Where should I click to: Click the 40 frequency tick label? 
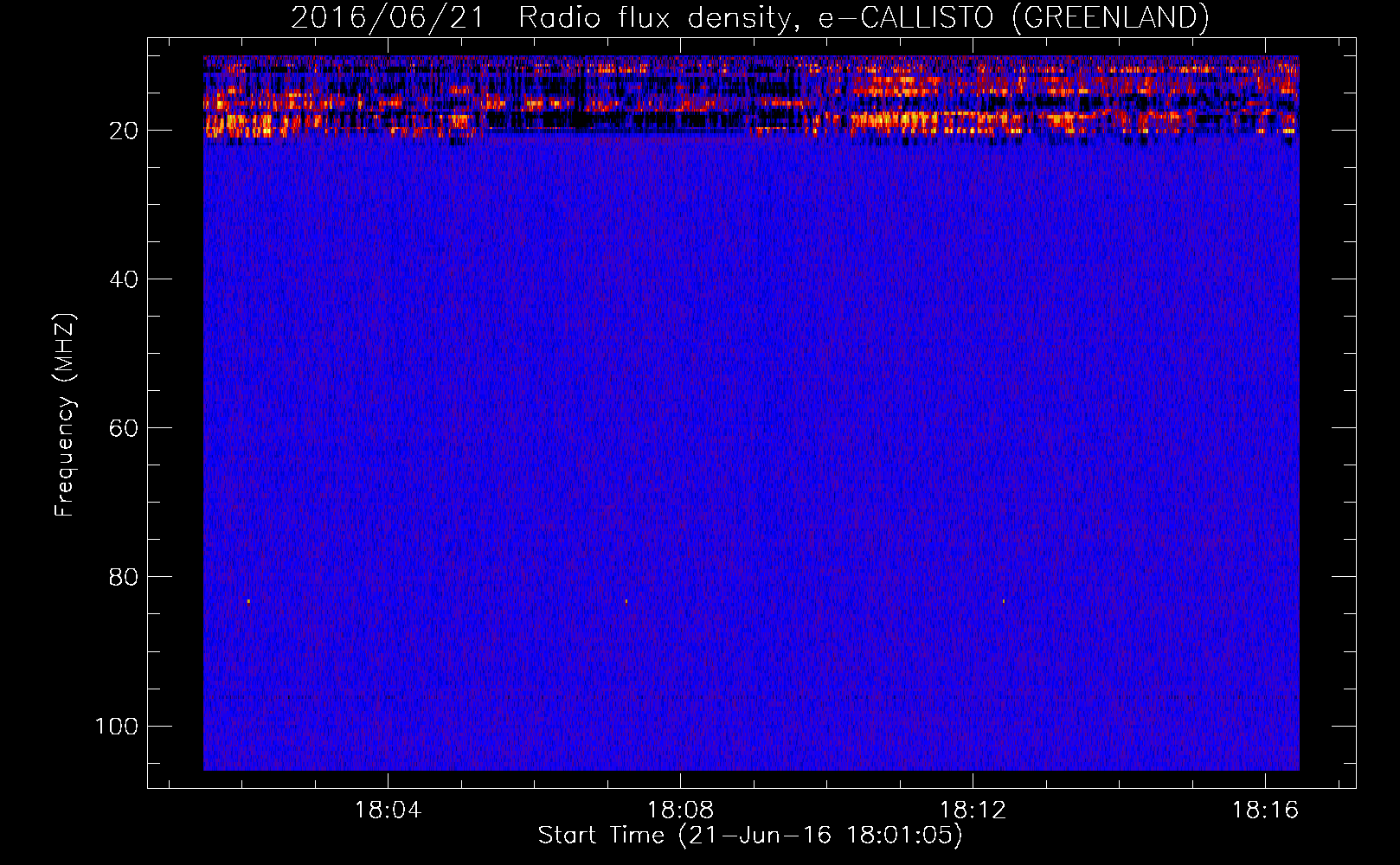click(124, 279)
